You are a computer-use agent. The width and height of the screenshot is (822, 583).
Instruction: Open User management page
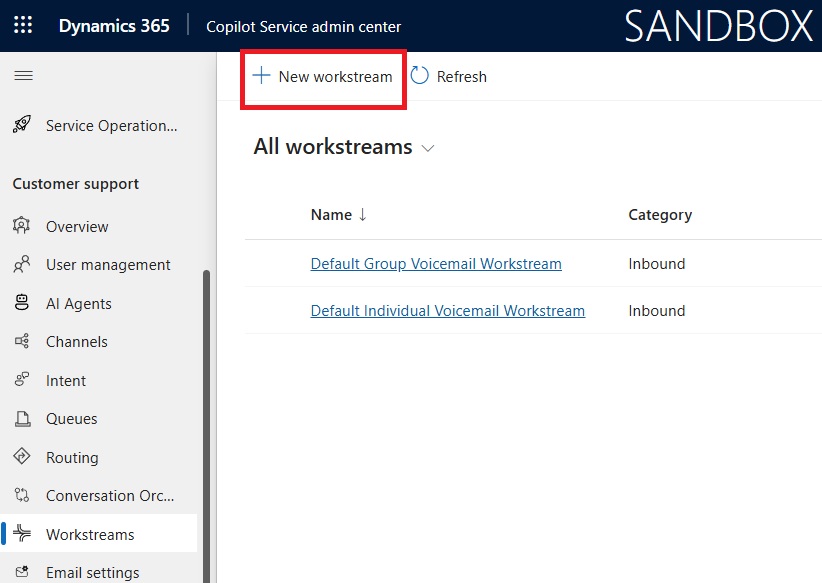pos(108,265)
